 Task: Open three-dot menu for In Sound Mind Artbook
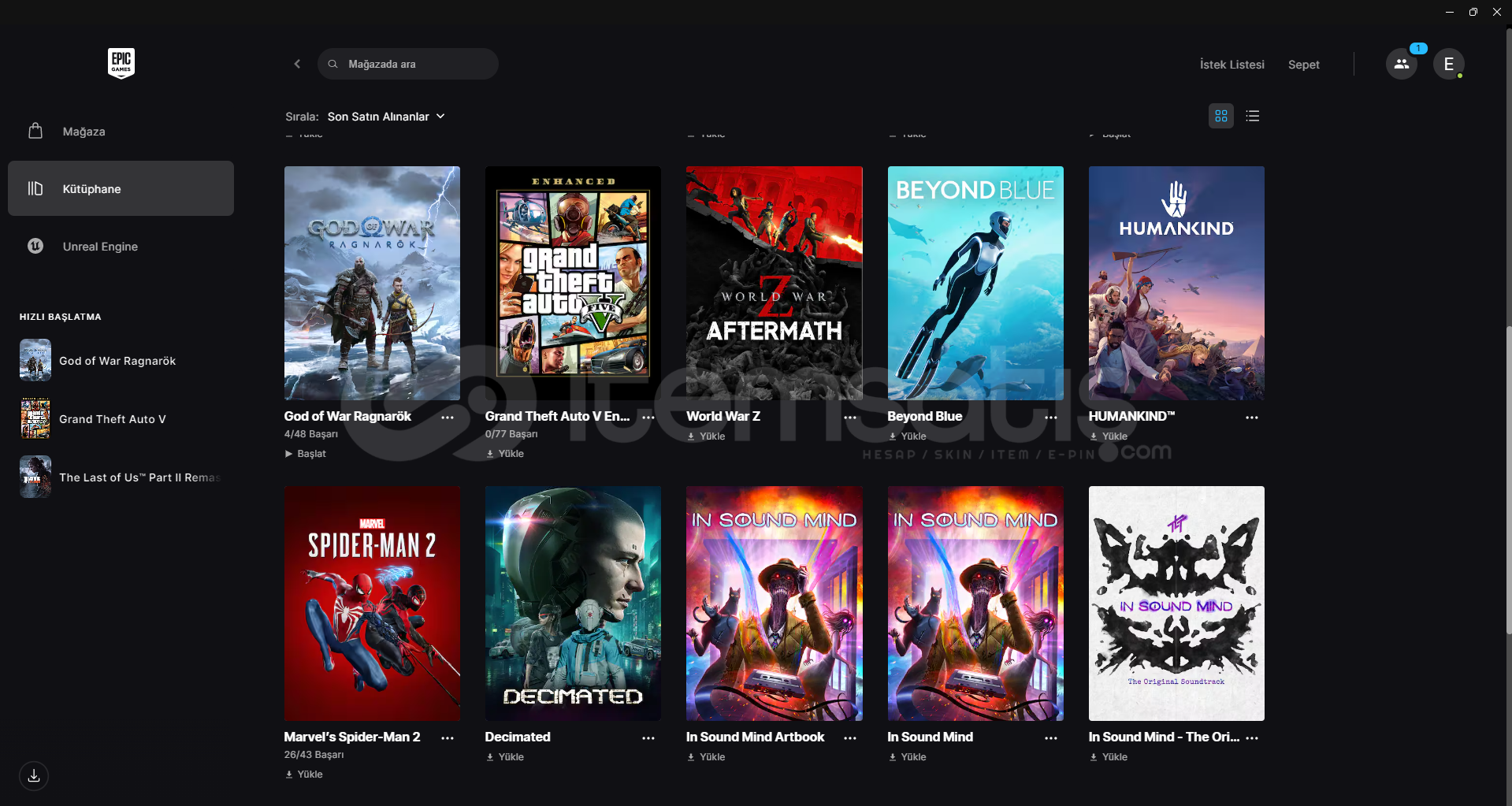[x=850, y=738]
